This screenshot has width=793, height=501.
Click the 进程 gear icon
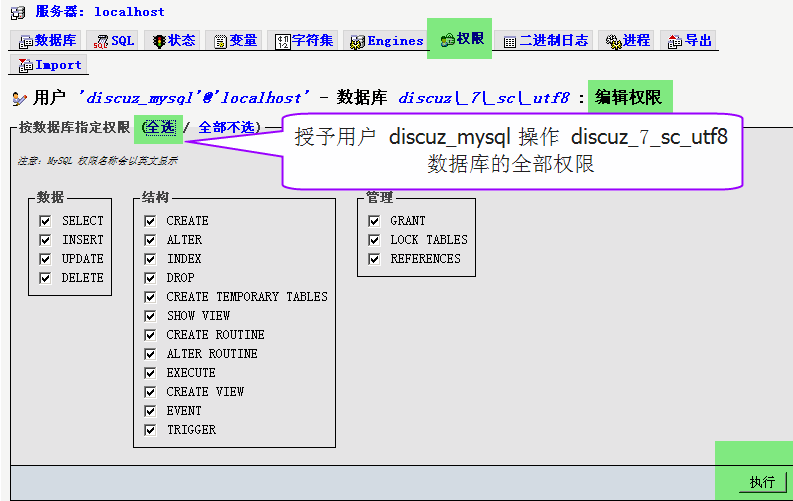(613, 42)
